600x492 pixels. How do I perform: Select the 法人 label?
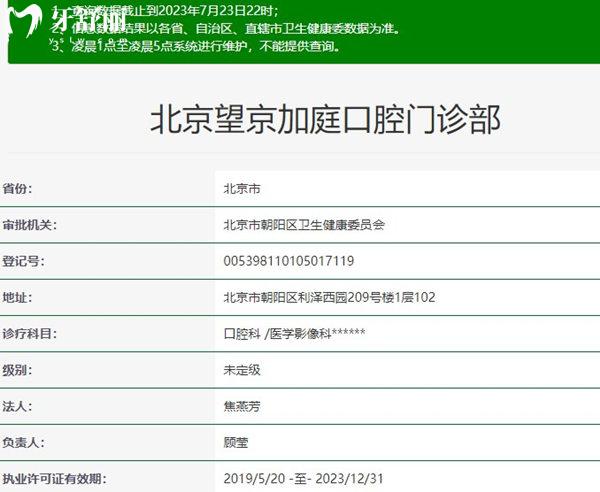pos(17,406)
